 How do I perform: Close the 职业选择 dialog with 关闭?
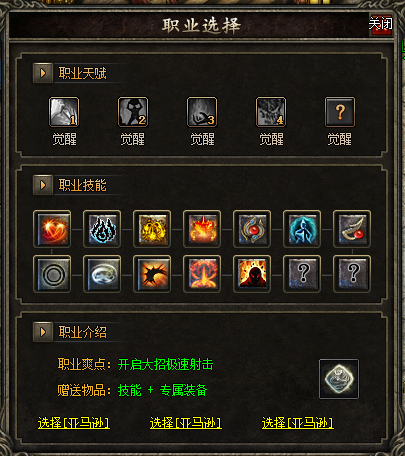[380, 24]
